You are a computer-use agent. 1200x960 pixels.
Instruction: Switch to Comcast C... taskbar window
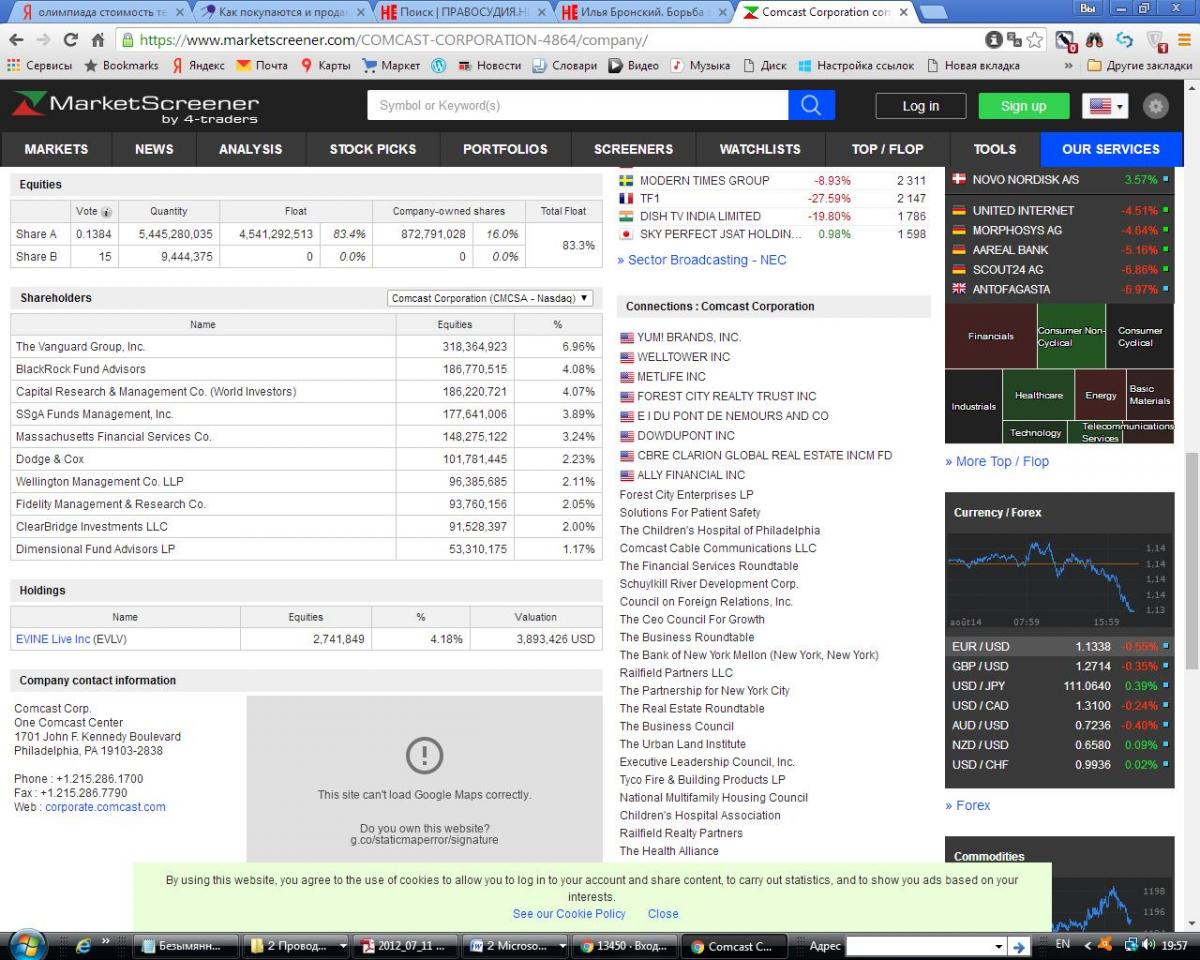click(x=733, y=946)
